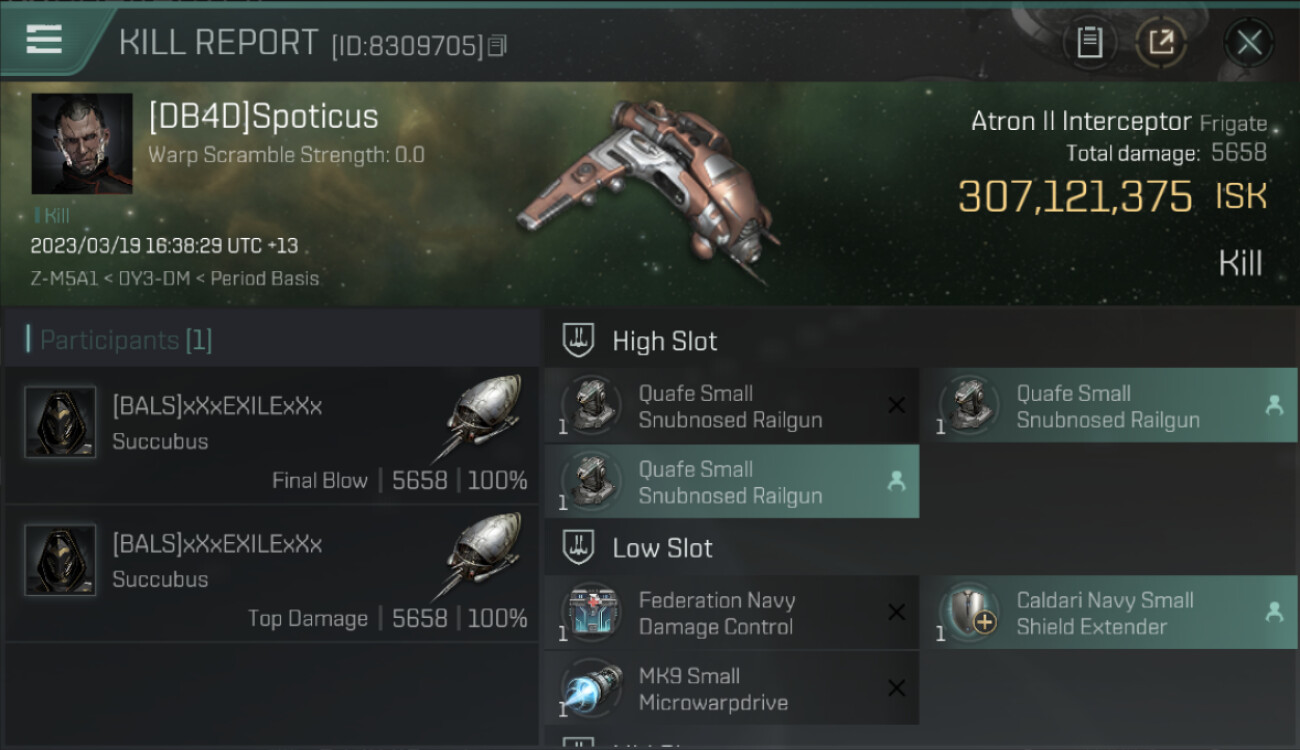Copy the kill report ID icon

(x=497, y=45)
